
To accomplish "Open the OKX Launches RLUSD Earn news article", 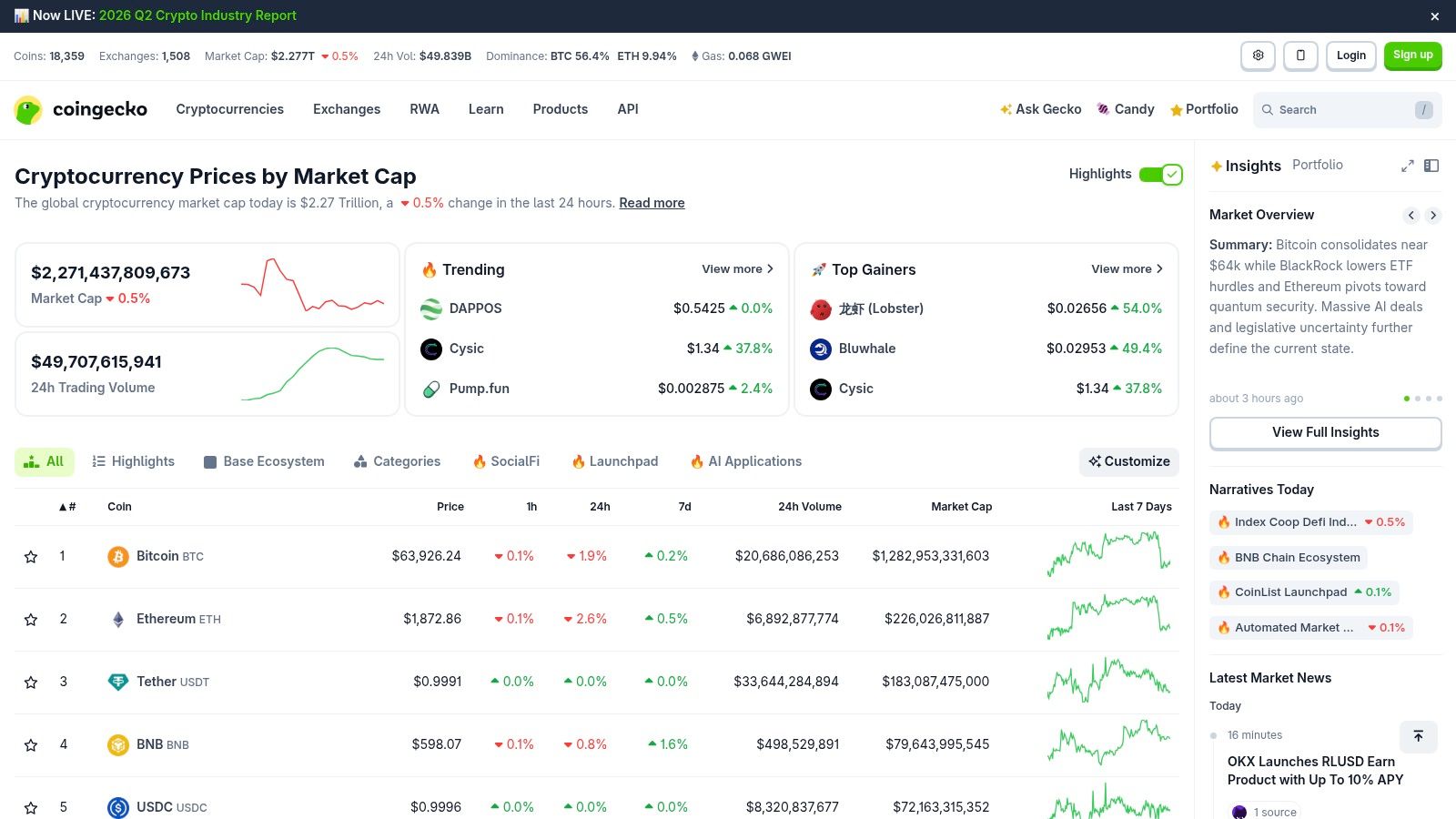I will tap(1316, 771).
